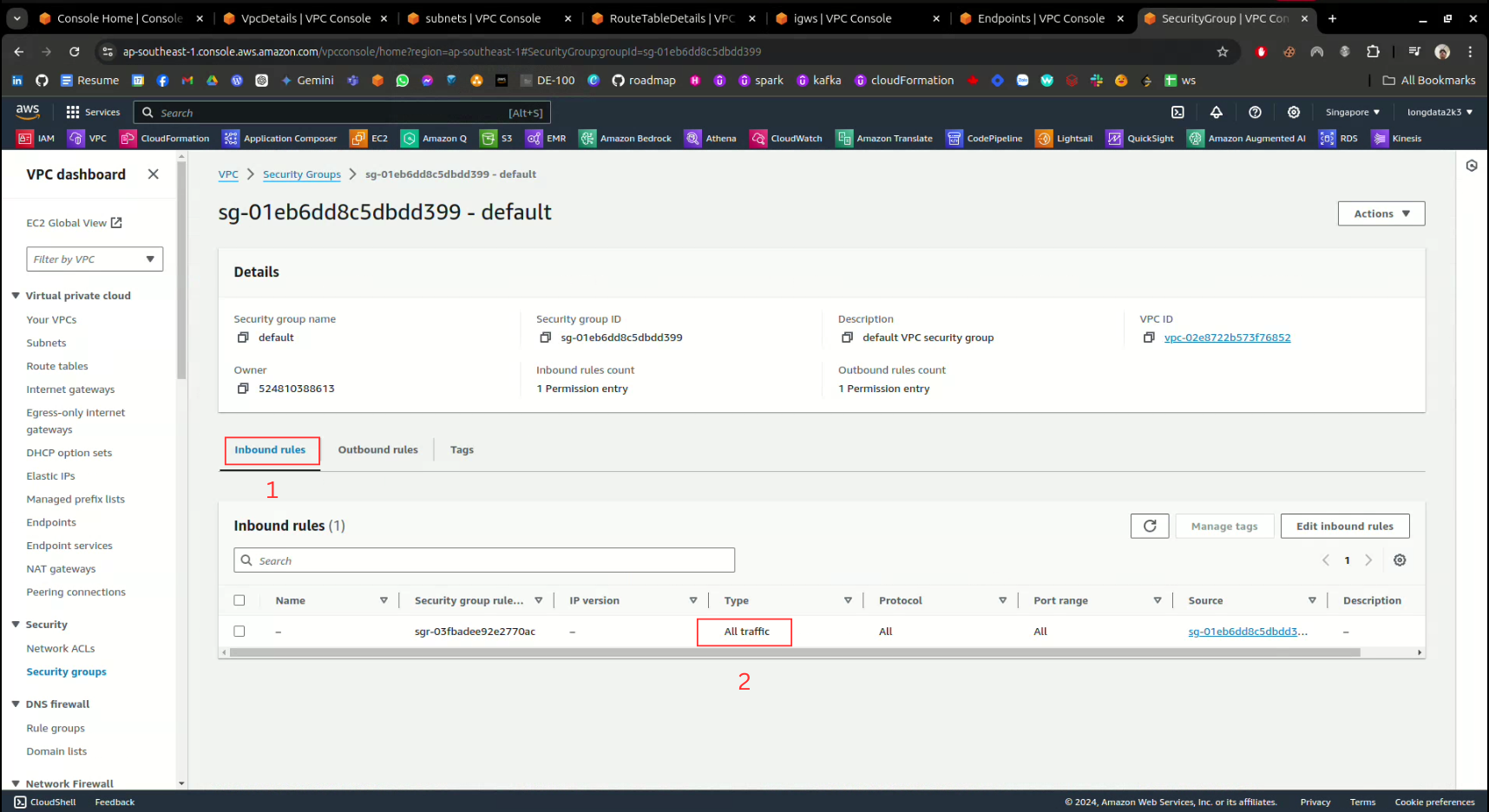Open the EC2 service shortcut

tap(369, 139)
